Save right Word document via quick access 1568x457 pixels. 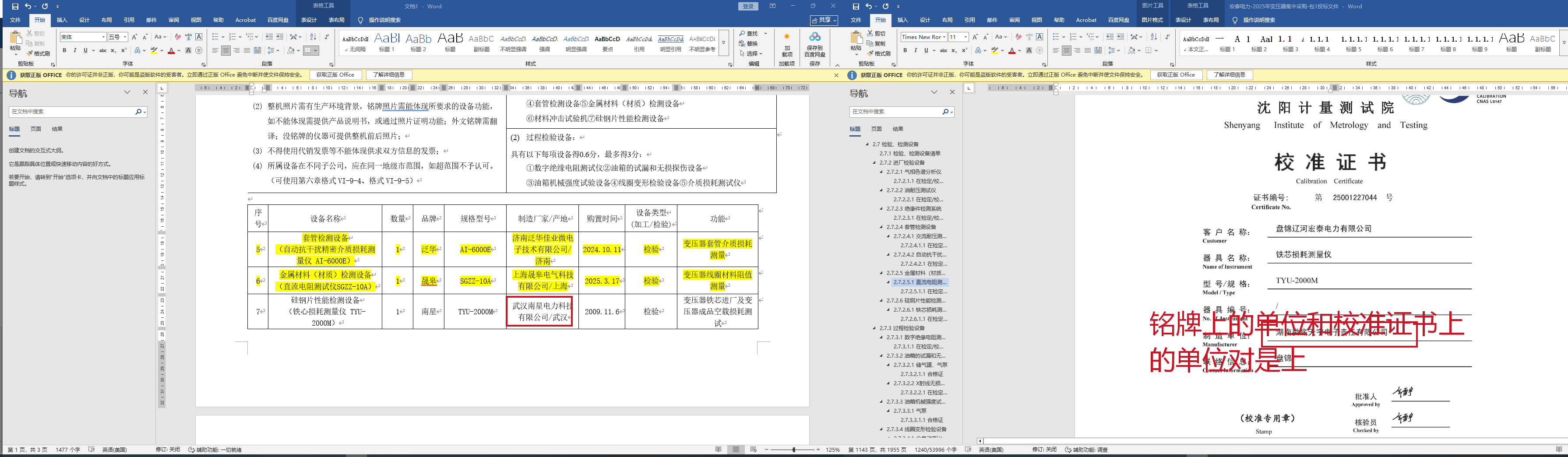(x=856, y=6)
